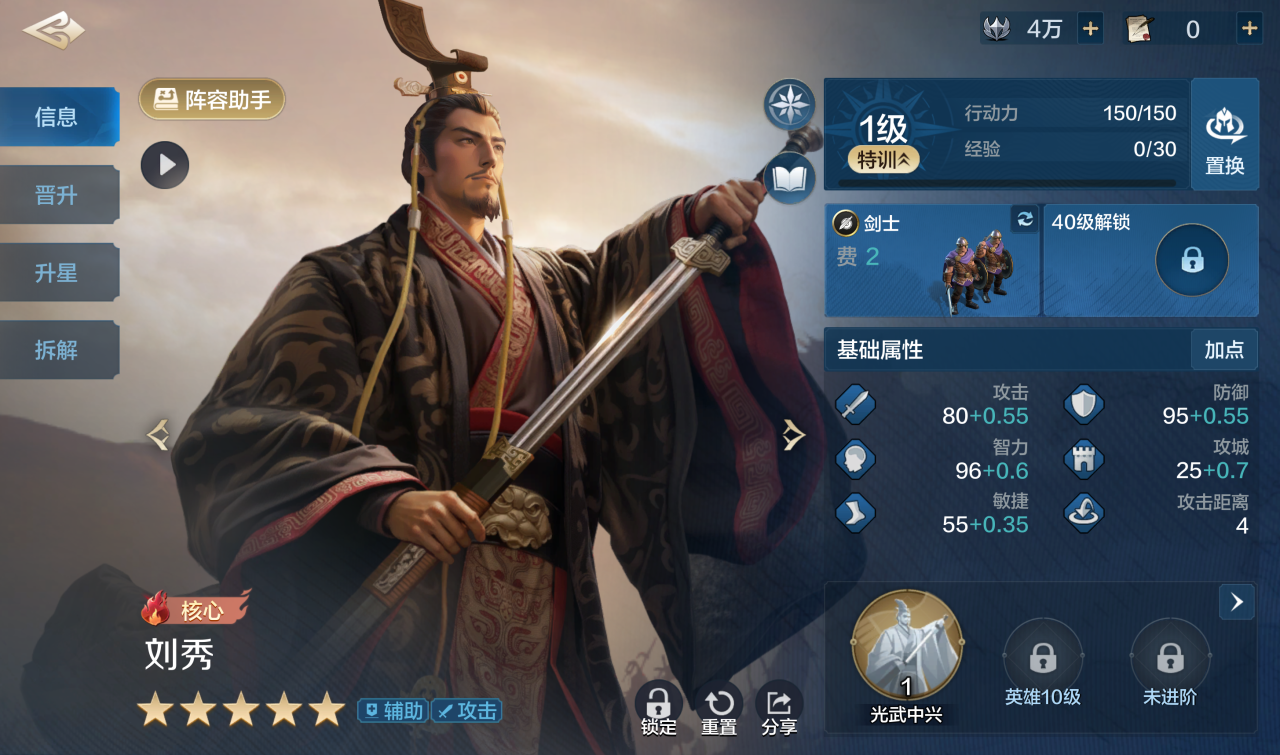
Task: Open the compass star icon beside portrait
Action: [x=790, y=104]
